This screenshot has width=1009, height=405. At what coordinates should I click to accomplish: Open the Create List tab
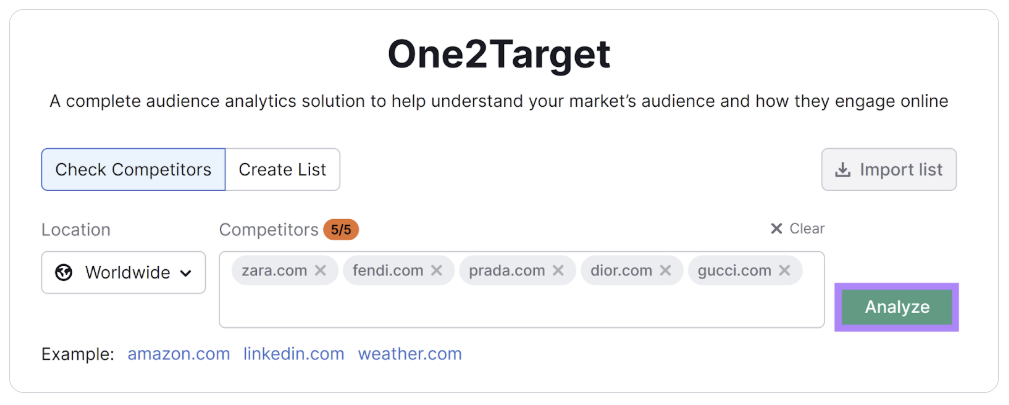click(282, 169)
